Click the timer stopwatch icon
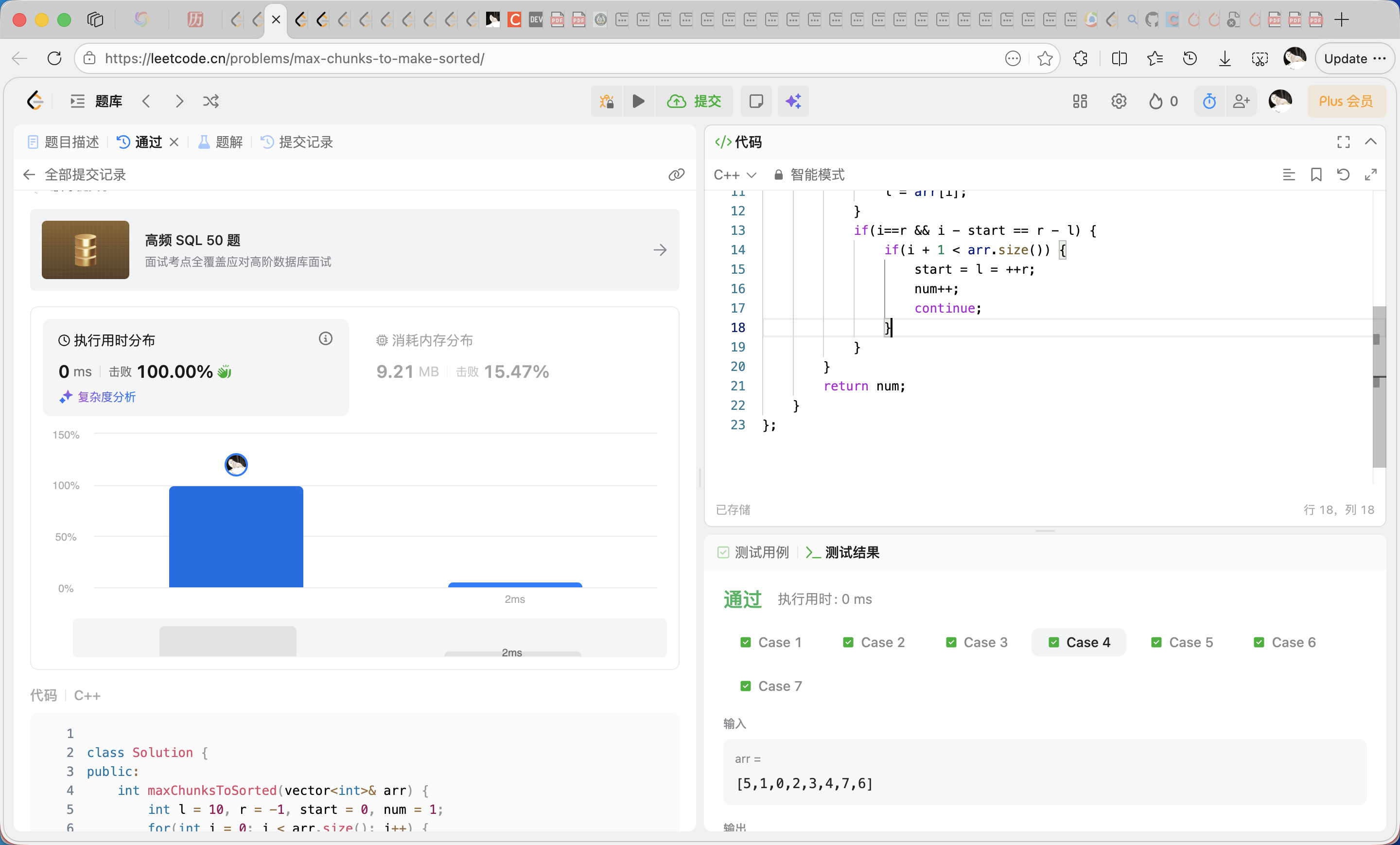Screen dimensions: 1400x845 (x=1209, y=101)
